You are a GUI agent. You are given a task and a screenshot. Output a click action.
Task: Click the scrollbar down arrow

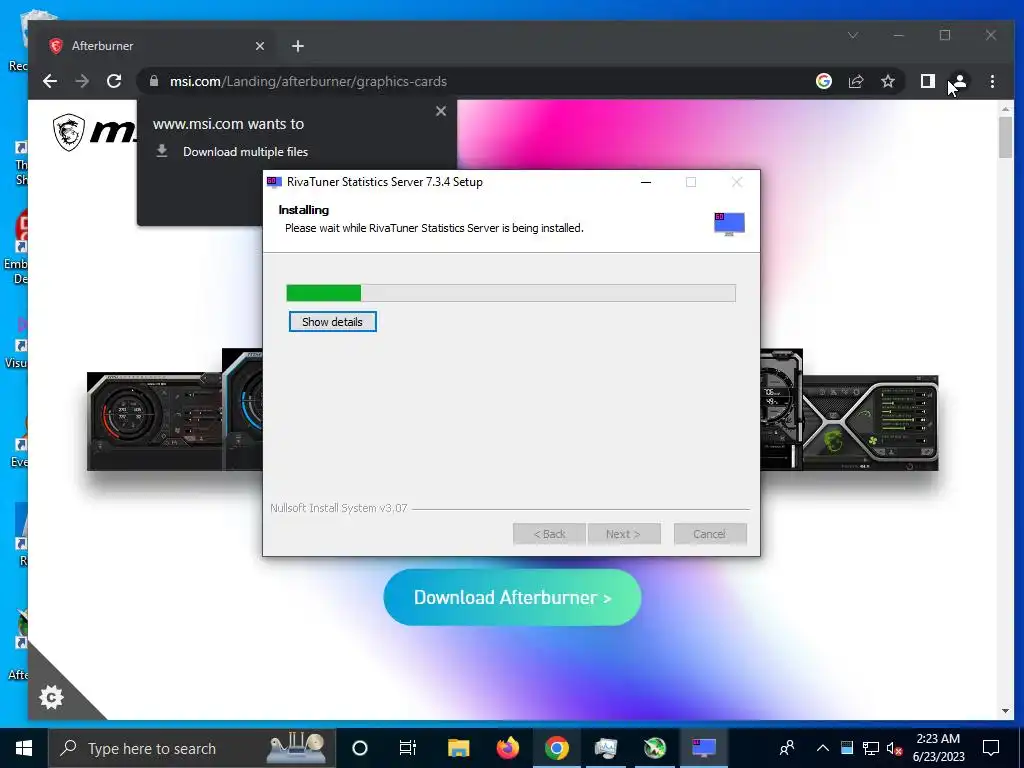click(x=1006, y=711)
